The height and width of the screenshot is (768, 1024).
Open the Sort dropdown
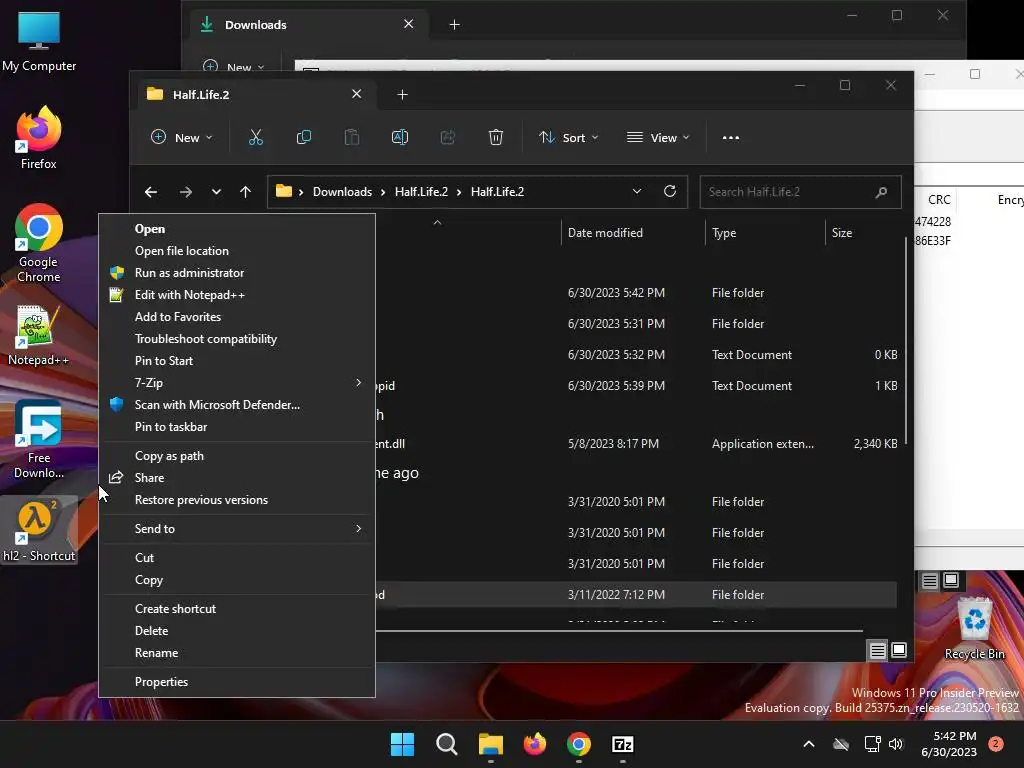coord(568,138)
